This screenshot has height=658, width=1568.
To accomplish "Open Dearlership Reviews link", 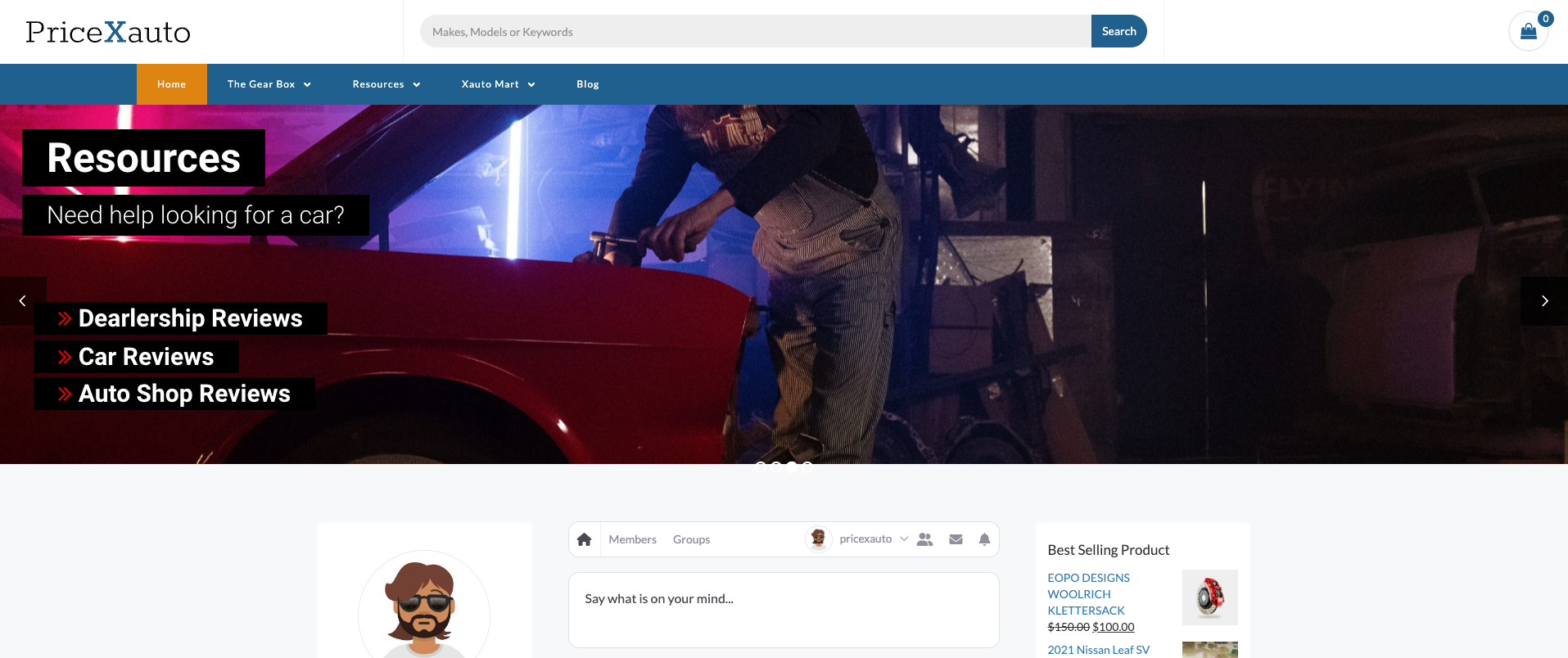I will (180, 318).
